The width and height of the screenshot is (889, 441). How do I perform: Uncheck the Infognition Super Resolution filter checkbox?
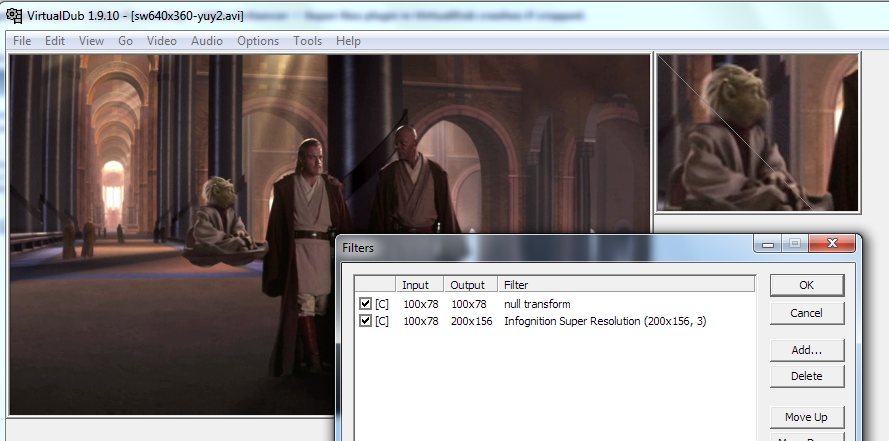coord(365,321)
